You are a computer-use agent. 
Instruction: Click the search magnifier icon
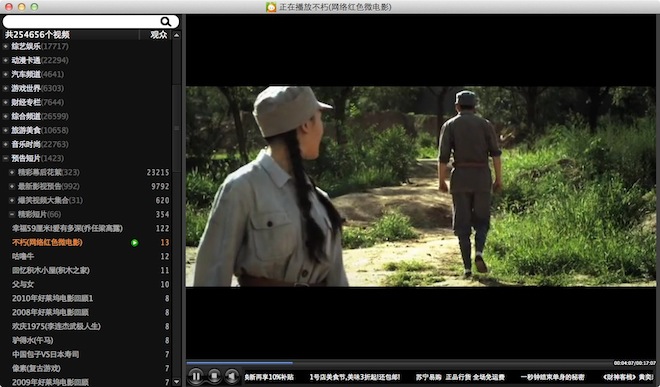pyautogui.click(x=166, y=21)
